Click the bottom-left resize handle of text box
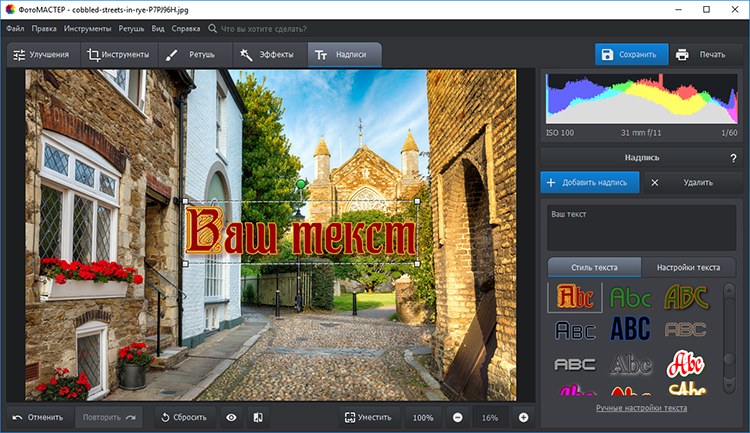750x433 pixels. (186, 264)
